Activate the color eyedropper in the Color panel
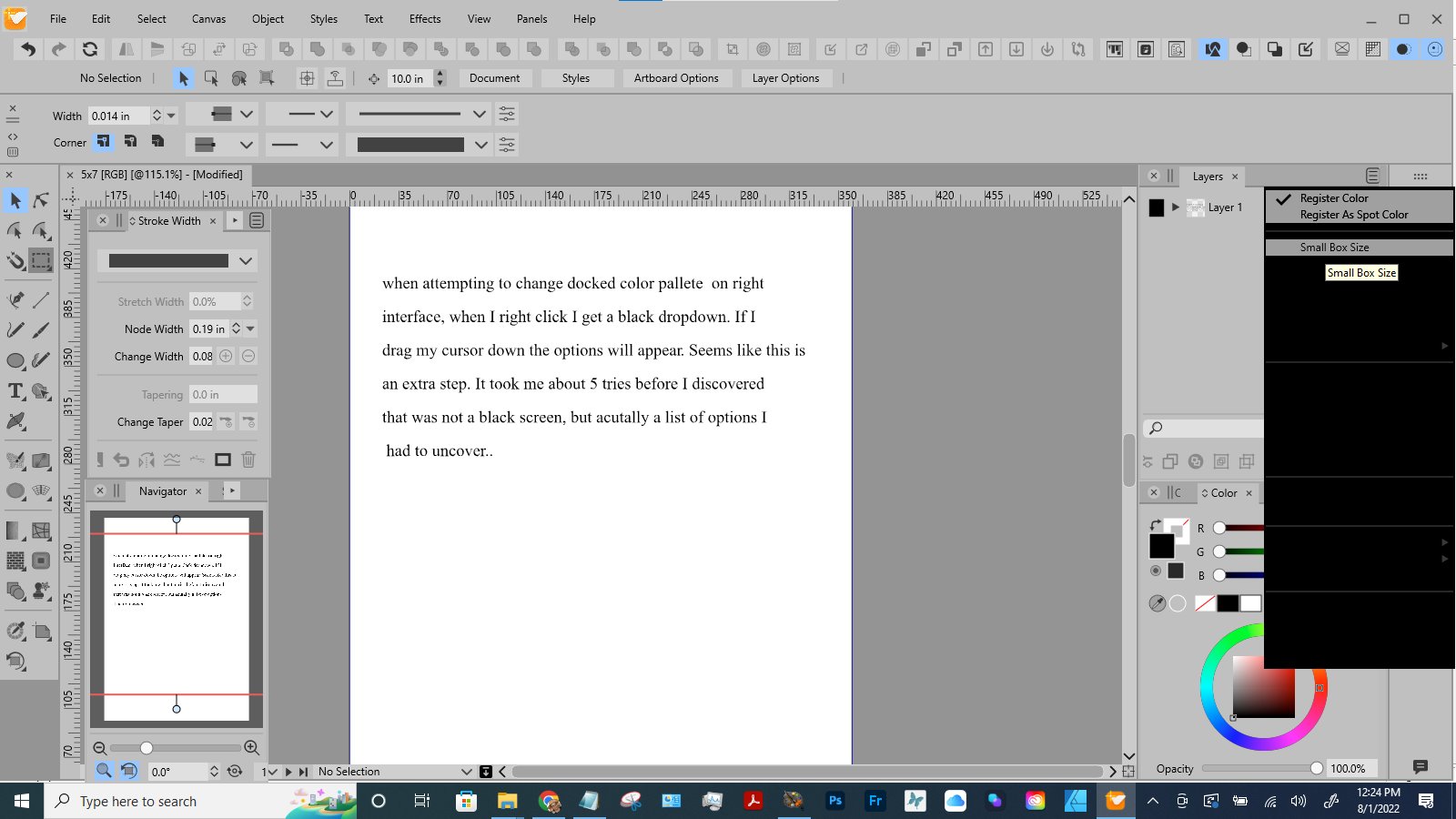 point(1157,603)
